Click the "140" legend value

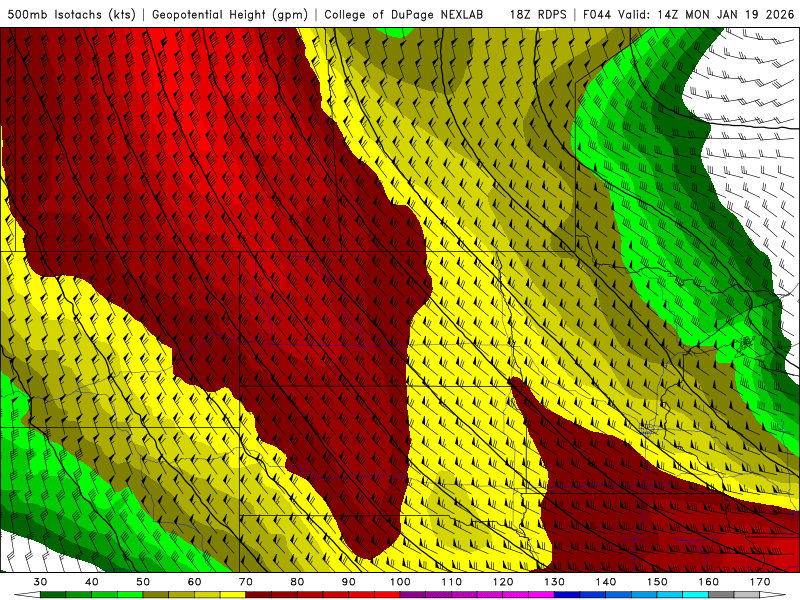coord(606,582)
